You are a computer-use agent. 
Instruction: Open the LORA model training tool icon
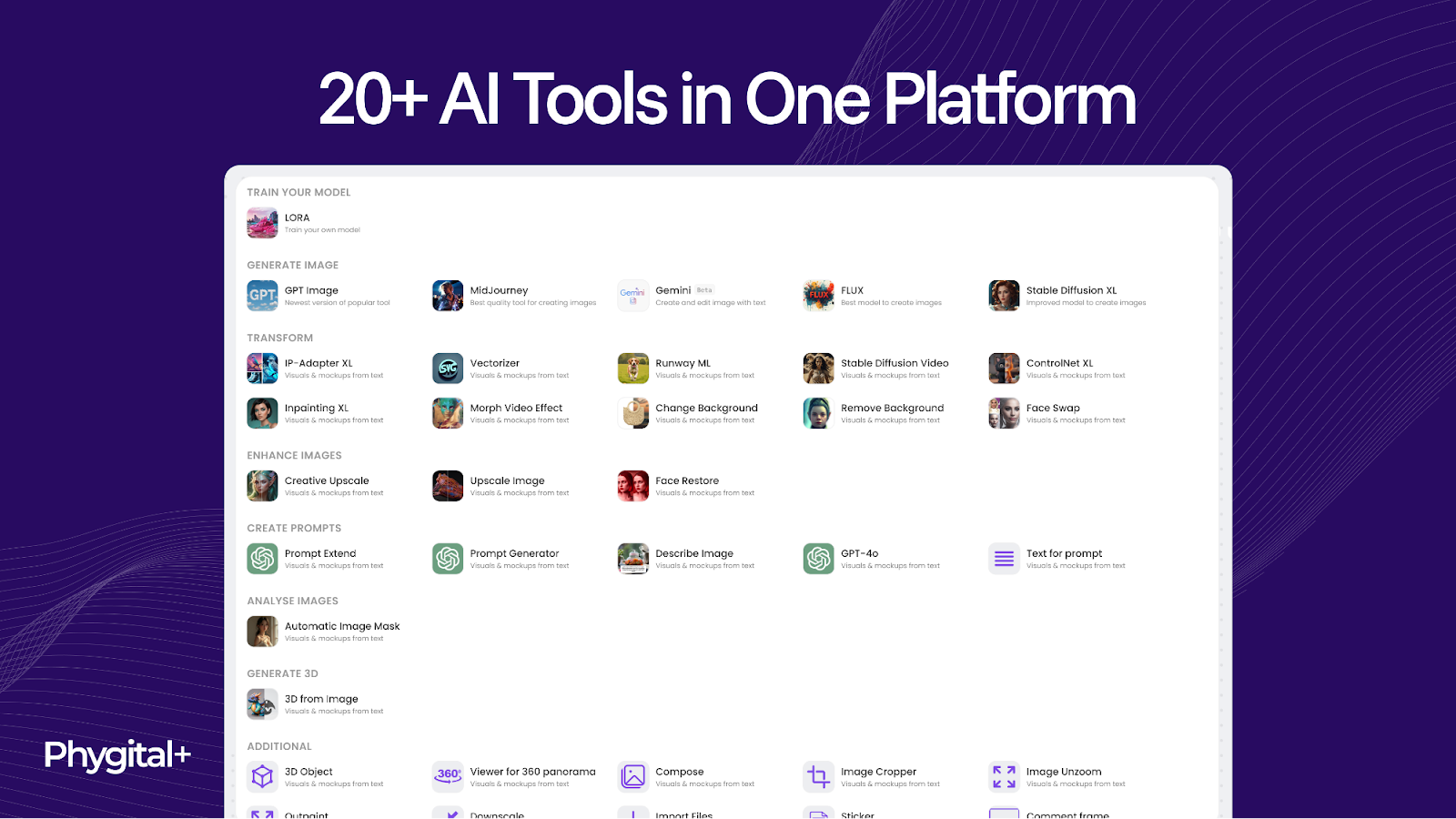point(262,223)
